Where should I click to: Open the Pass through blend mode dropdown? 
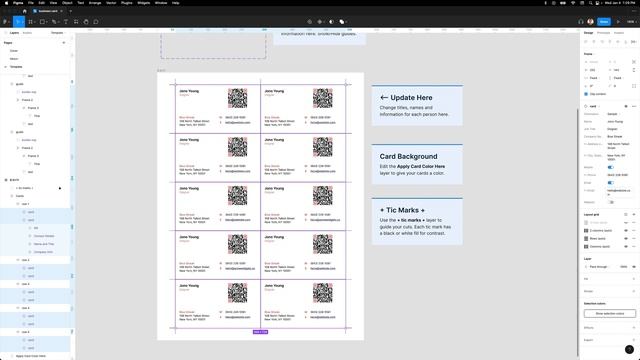pyautogui.click(x=599, y=267)
